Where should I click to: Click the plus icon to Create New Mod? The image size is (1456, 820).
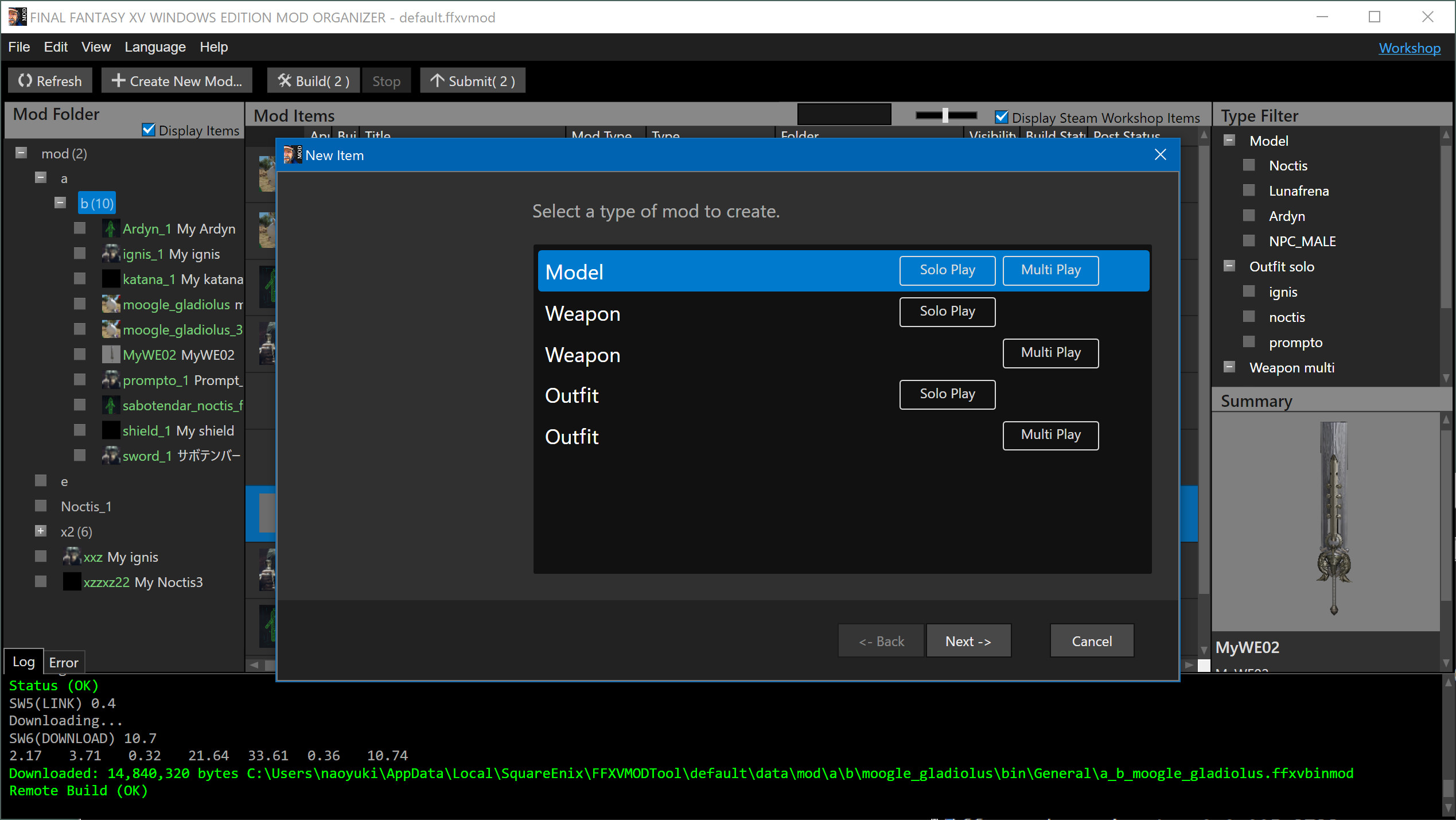pyautogui.click(x=119, y=80)
